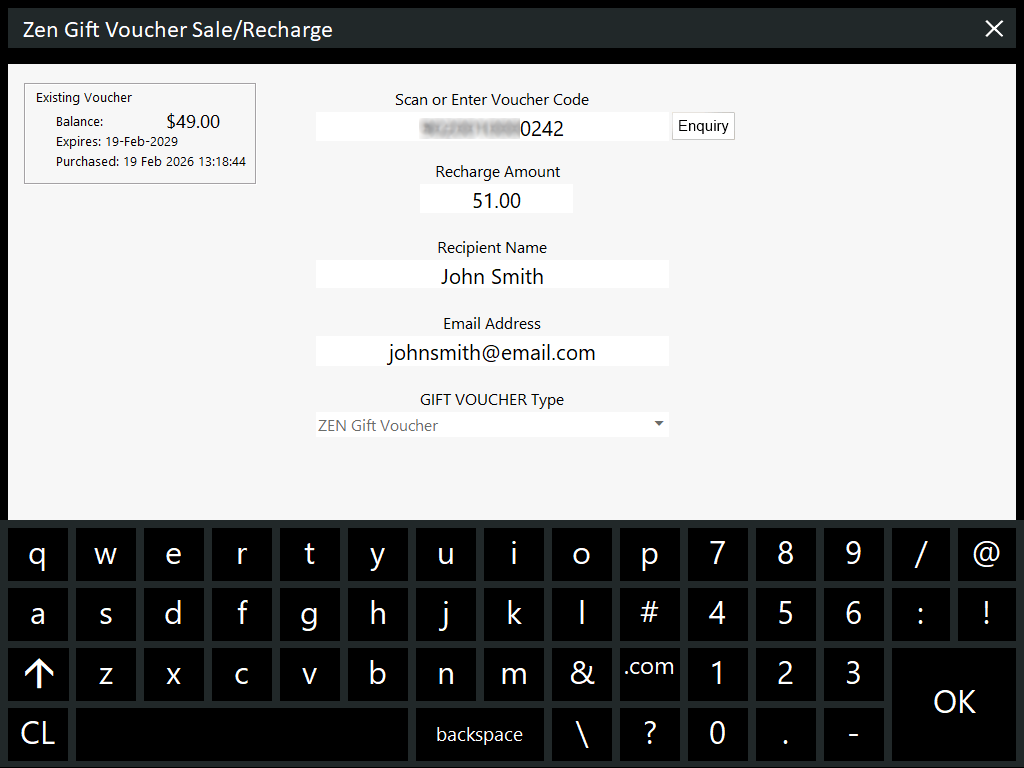The image size is (1024, 768).
Task: Tap the number 7 key
Action: point(717,555)
